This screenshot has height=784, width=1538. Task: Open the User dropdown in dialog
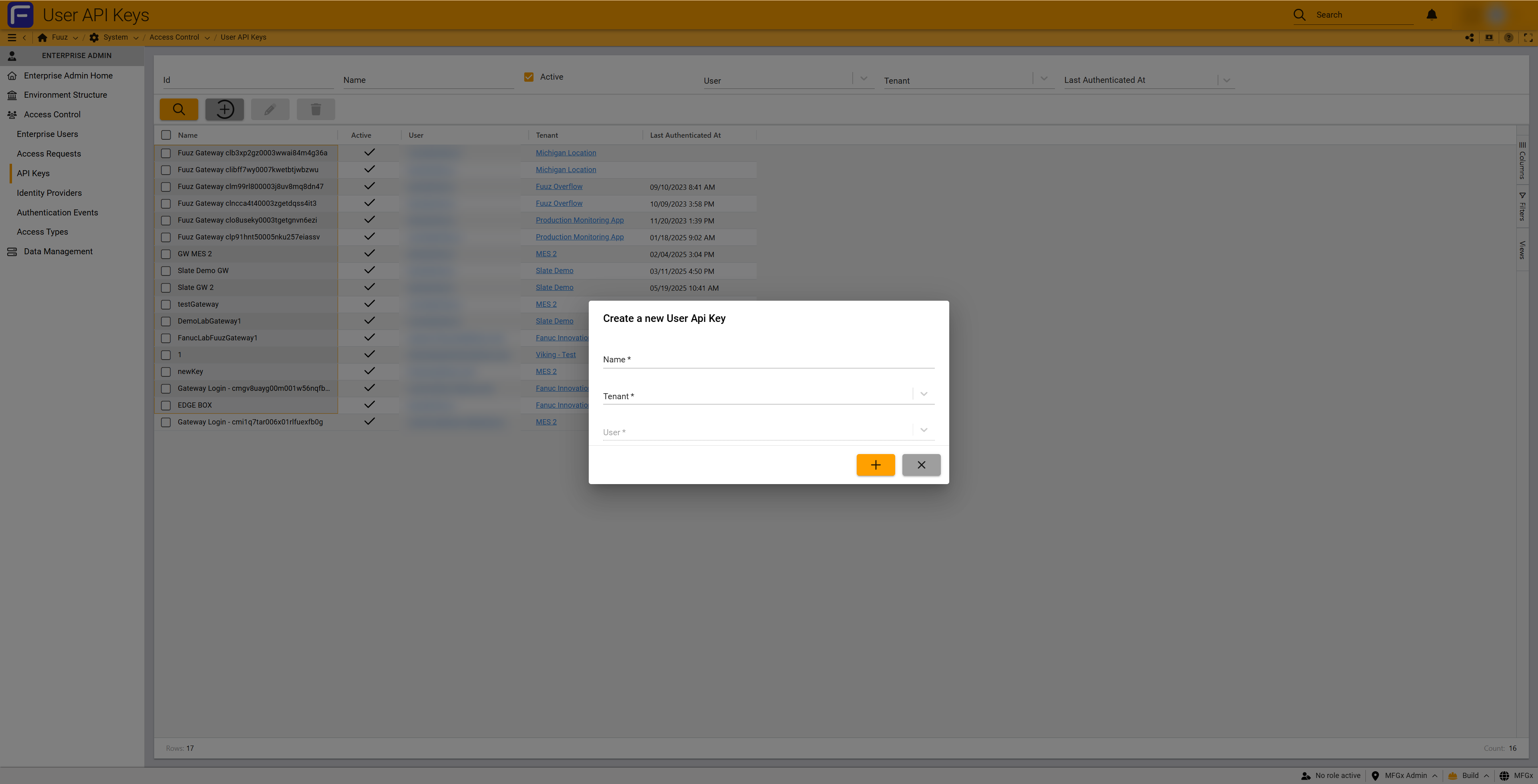coord(924,430)
